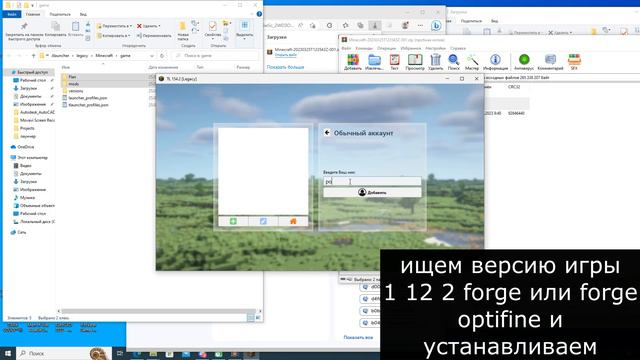This screenshot has width=640, height=360.
Task: Click Переименовать in the Explorer ribbon
Action: 154,36
